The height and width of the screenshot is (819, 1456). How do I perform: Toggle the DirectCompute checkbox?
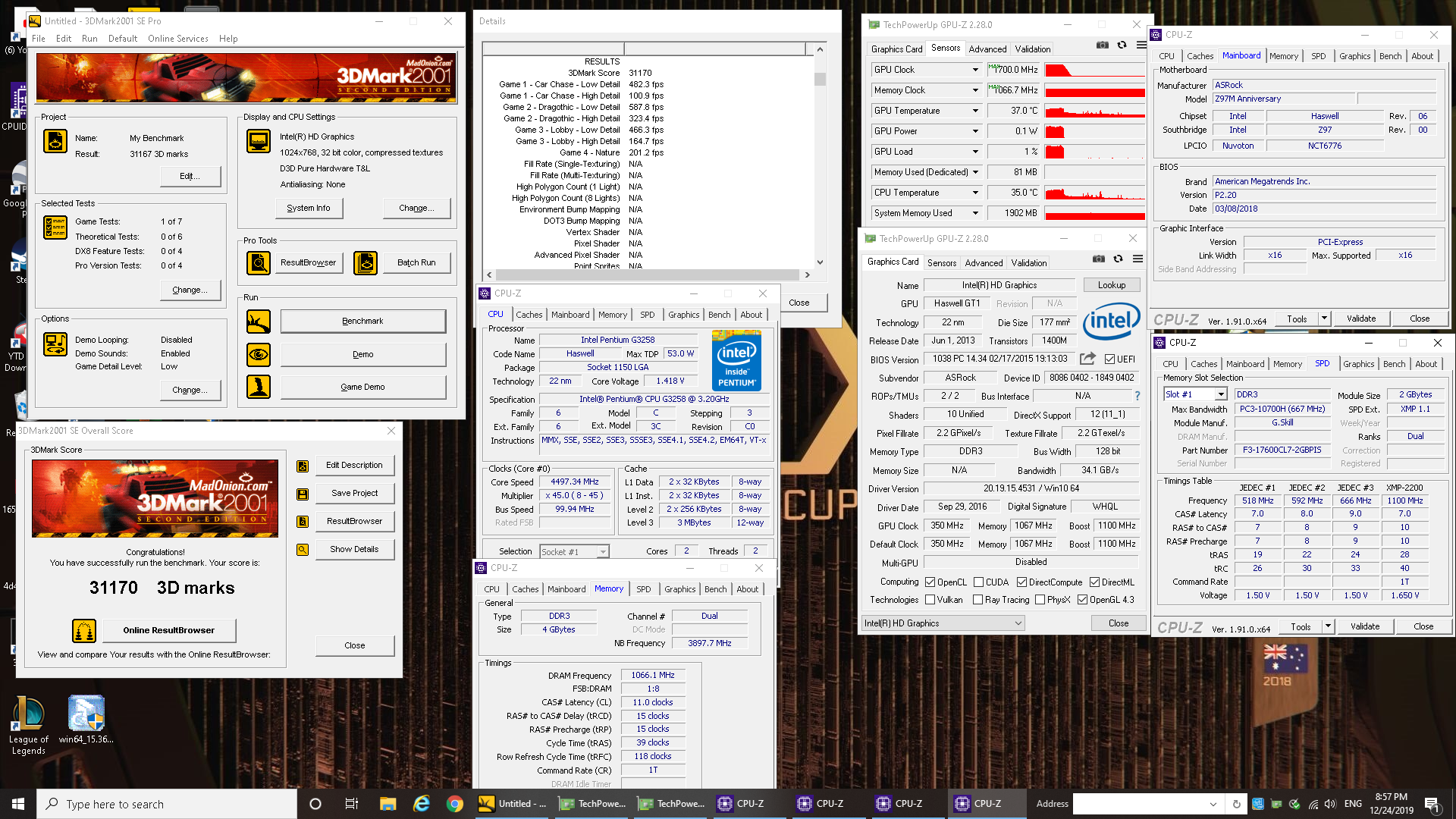click(1021, 582)
